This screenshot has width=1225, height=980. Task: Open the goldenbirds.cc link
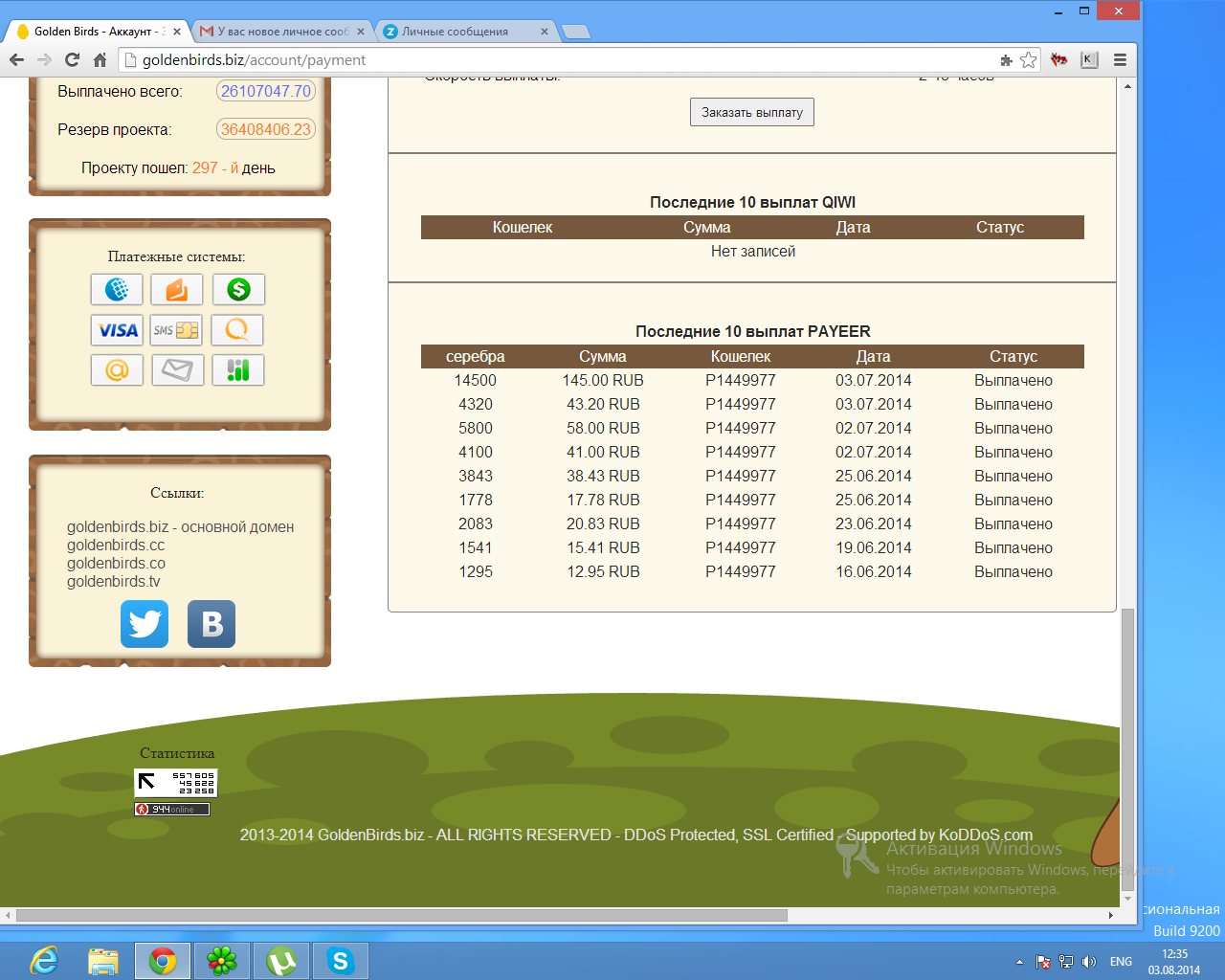pos(116,546)
